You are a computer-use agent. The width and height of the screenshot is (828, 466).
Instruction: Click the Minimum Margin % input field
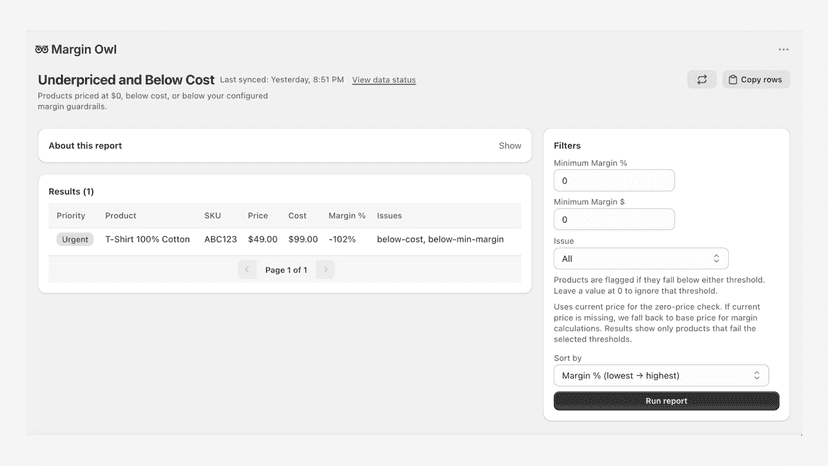coord(614,181)
